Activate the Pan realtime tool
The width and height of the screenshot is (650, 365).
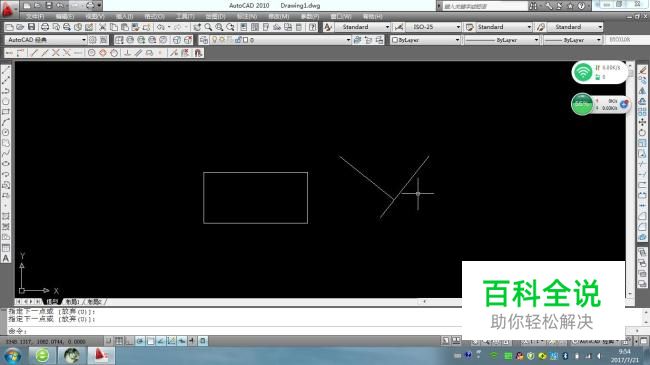tap(197, 27)
